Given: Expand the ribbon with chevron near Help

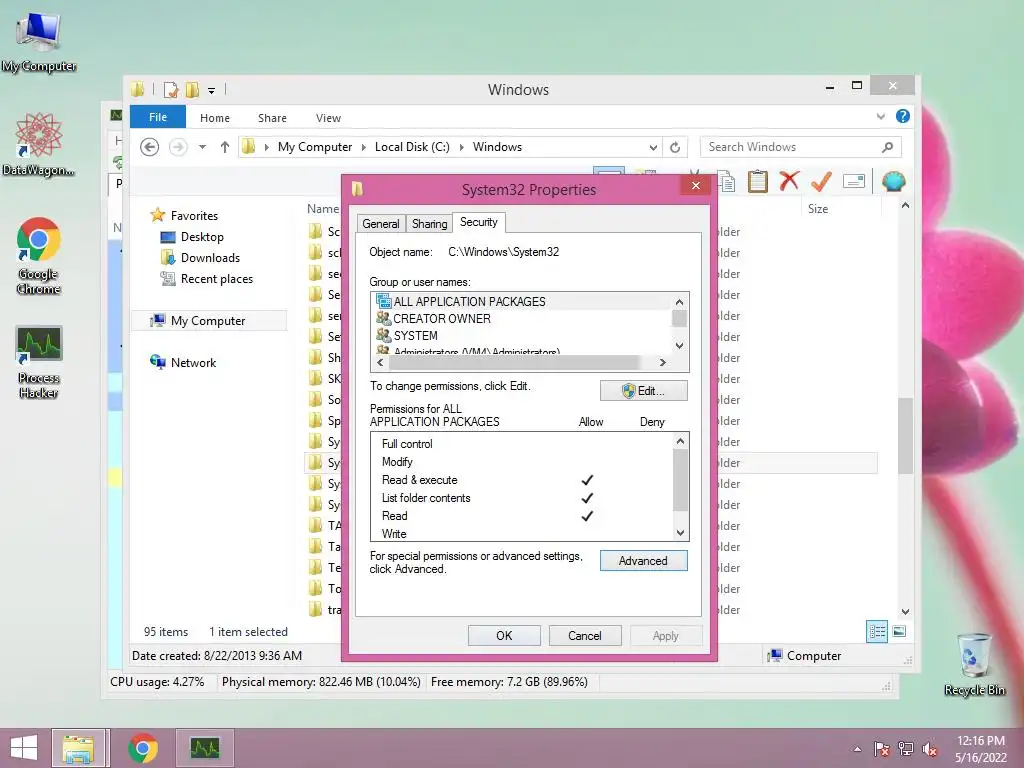Looking at the screenshot, I should click(x=880, y=117).
